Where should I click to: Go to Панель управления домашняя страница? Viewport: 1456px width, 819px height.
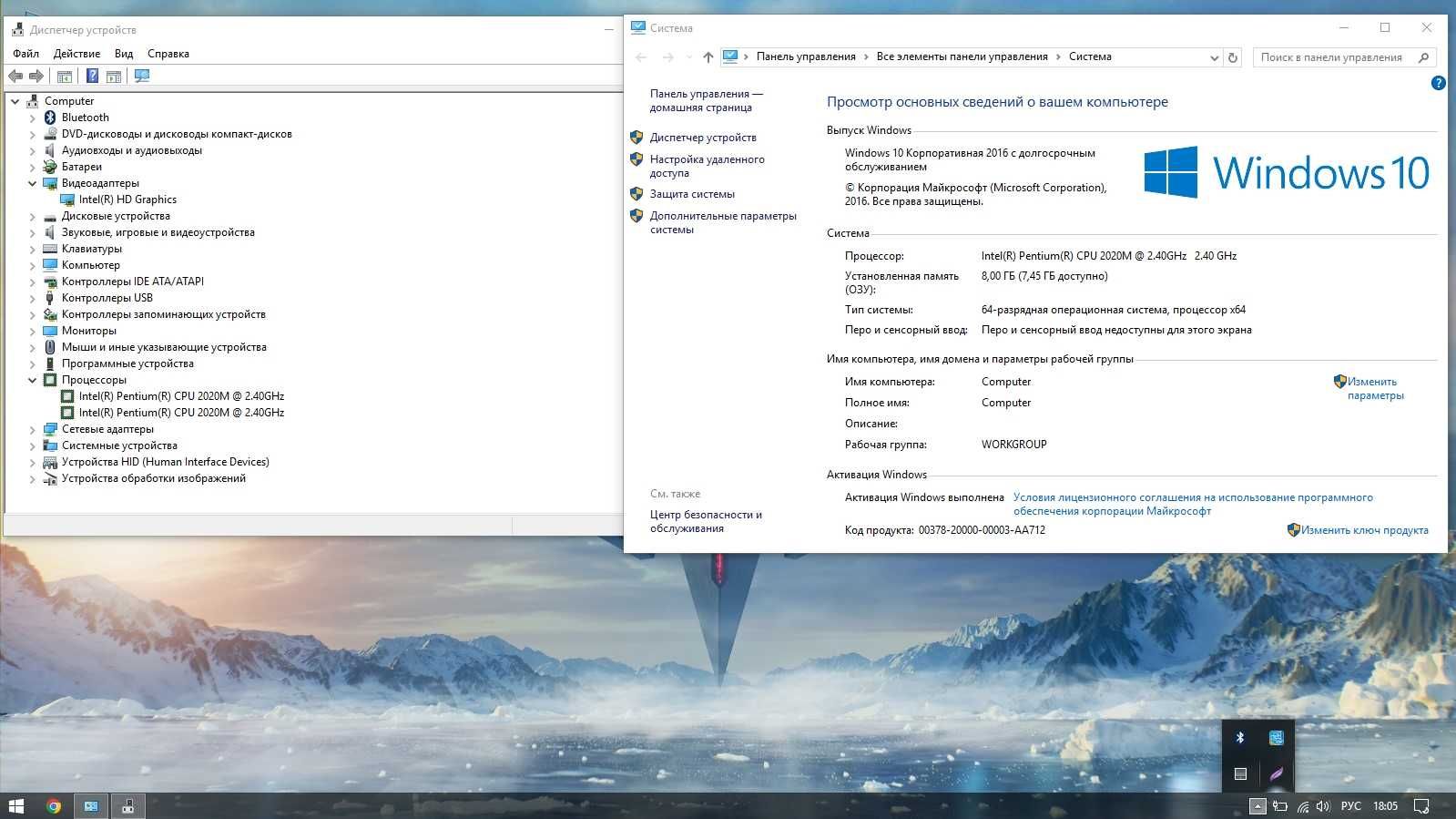click(x=706, y=100)
